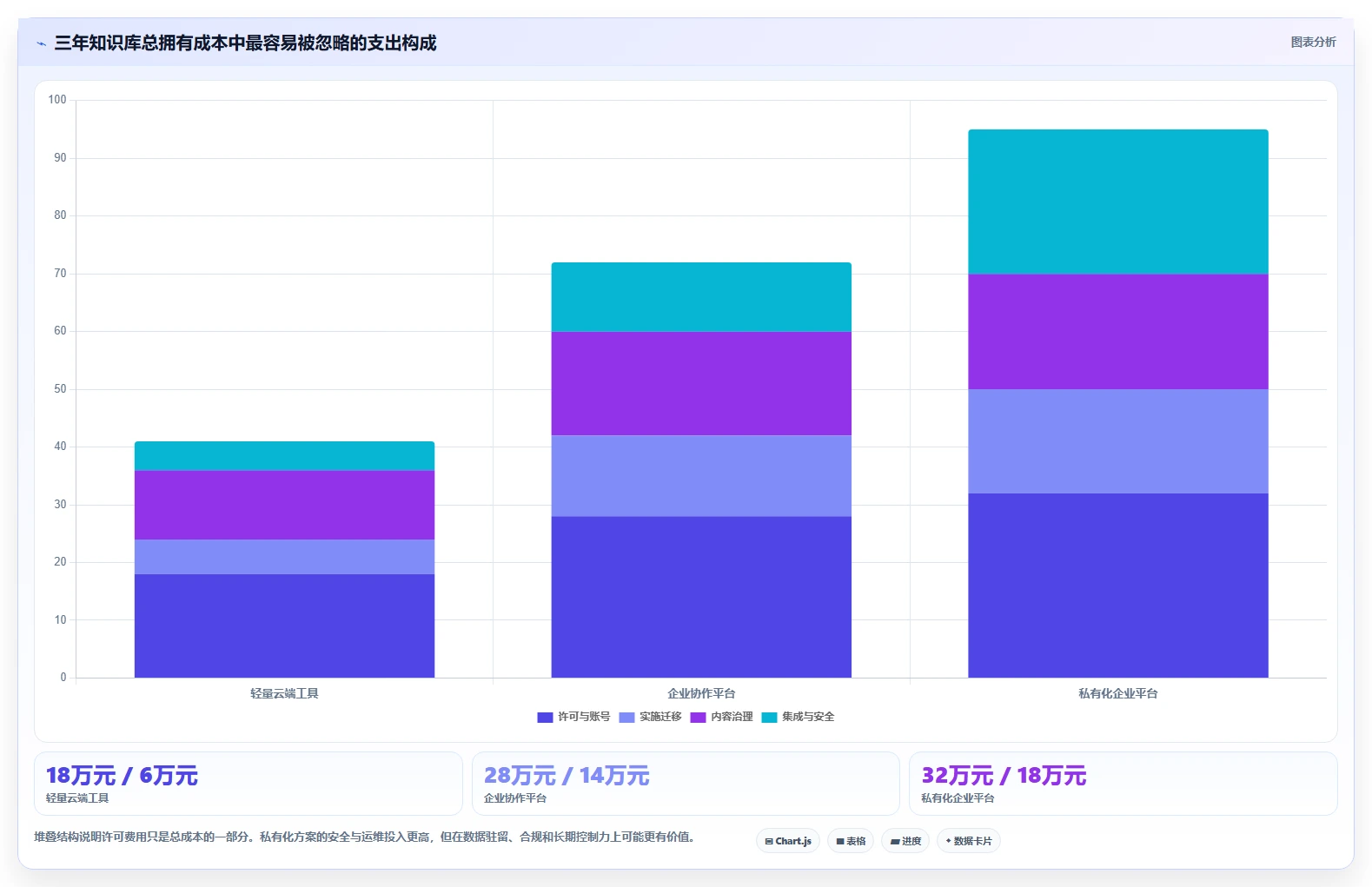The height and width of the screenshot is (887, 1372).
Task: Toggle the 实施迁移 legend item
Action: [650, 718]
